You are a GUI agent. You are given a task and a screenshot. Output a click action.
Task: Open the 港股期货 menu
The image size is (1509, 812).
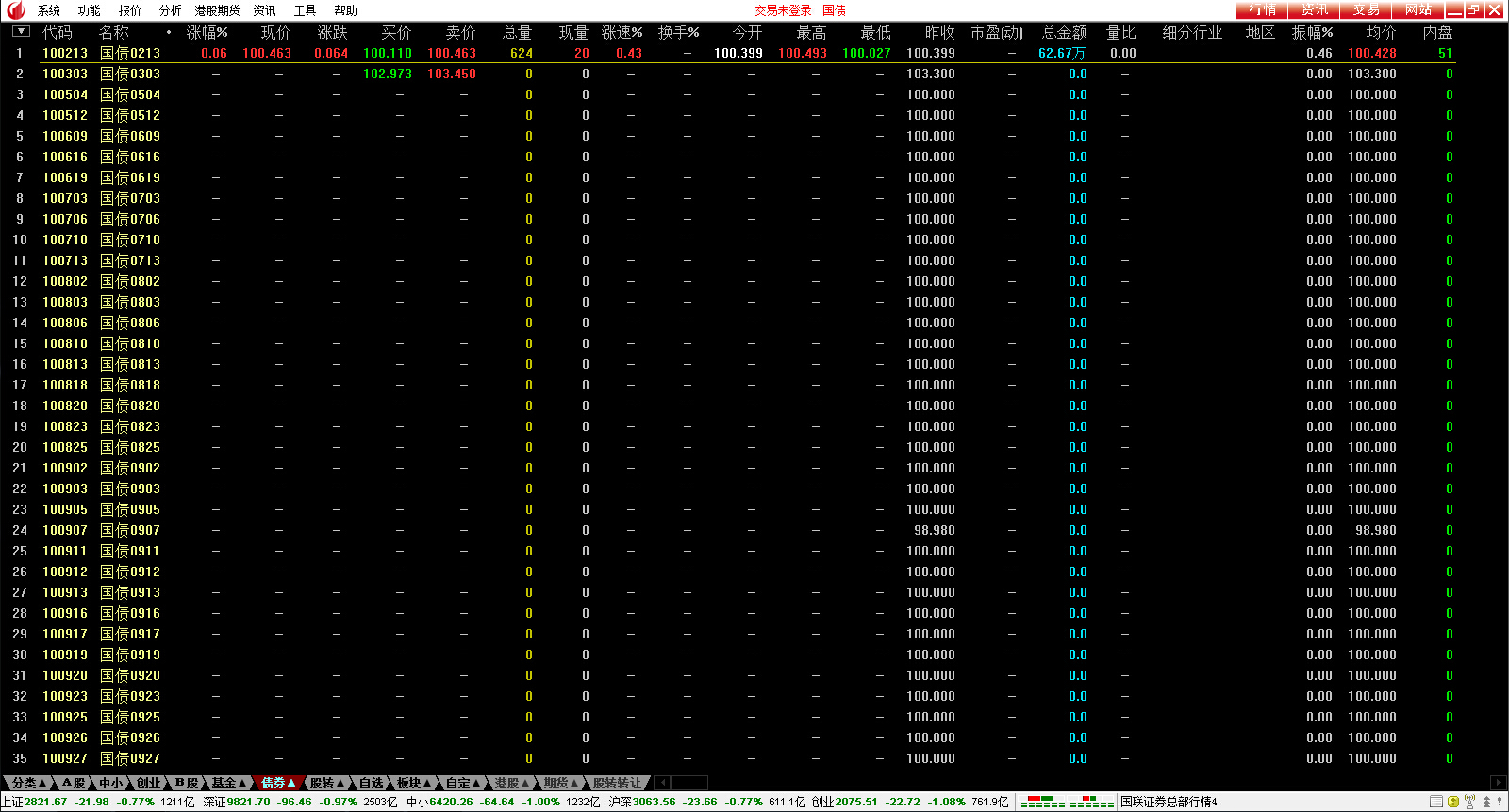click(x=218, y=10)
